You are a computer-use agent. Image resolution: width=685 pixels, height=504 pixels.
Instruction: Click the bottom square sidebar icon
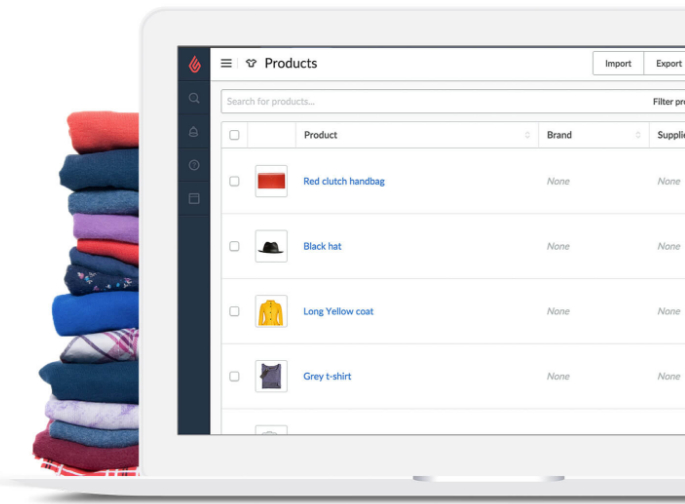pyautogui.click(x=194, y=198)
